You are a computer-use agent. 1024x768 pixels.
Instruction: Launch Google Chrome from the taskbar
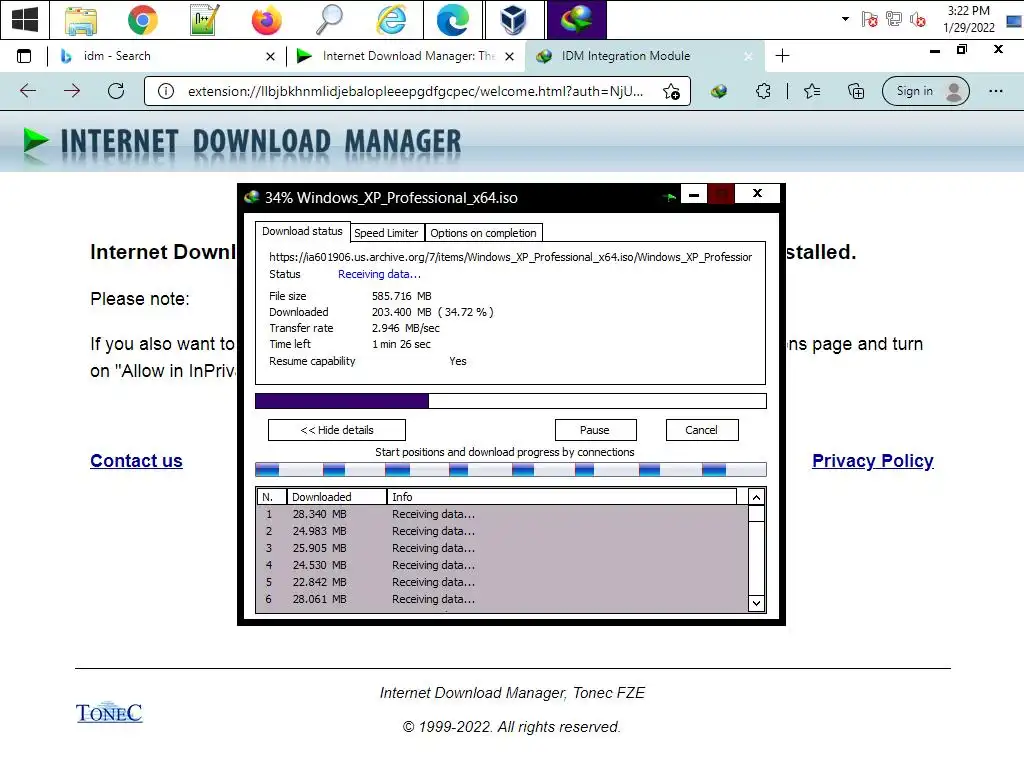pos(142,20)
